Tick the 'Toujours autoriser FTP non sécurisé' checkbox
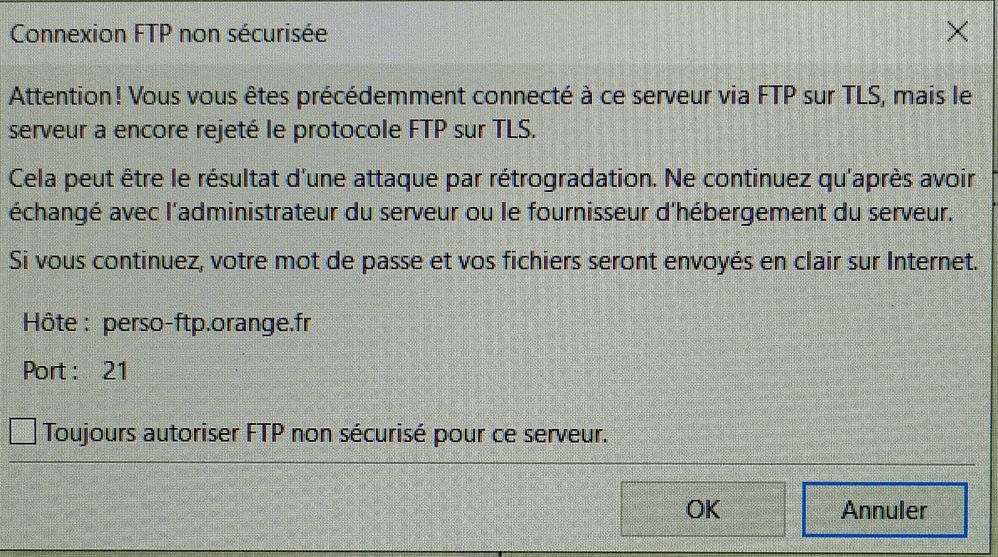Viewport: 998px width, 557px height. 22,433
